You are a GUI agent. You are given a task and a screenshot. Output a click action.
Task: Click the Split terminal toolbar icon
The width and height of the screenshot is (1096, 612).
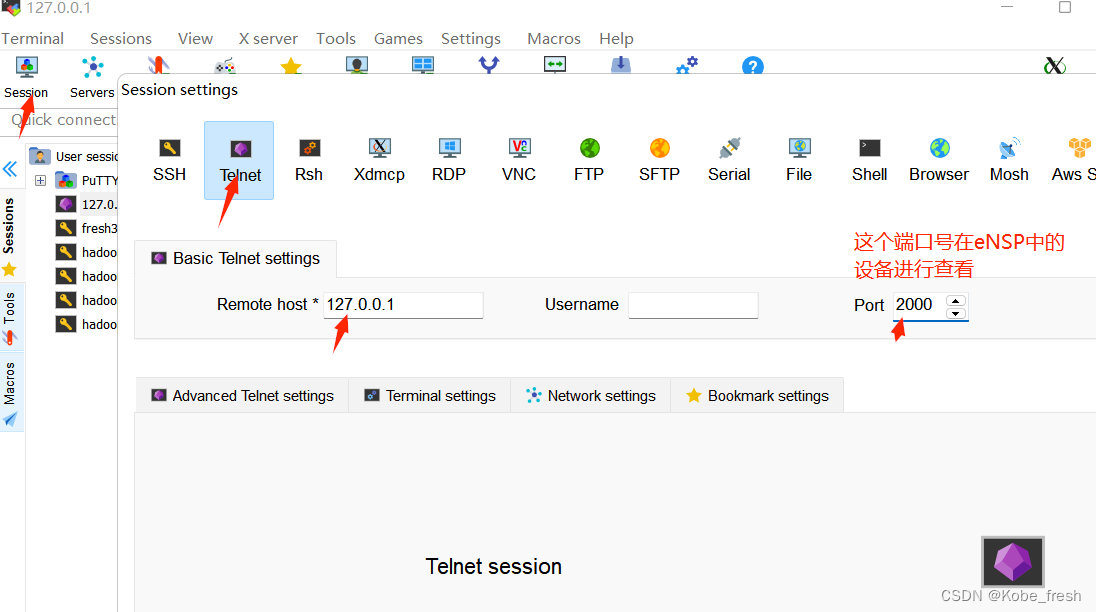tap(423, 66)
